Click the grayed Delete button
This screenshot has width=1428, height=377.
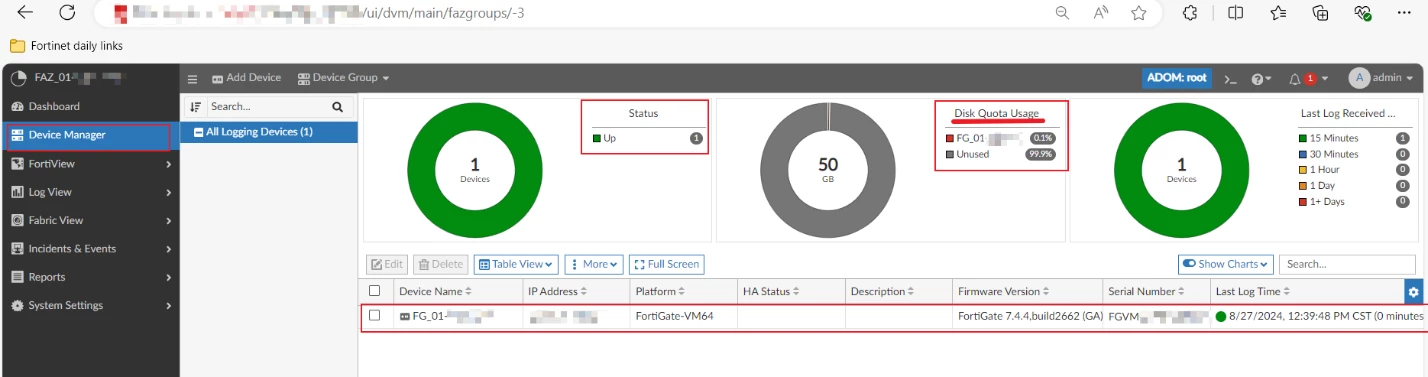(440, 264)
